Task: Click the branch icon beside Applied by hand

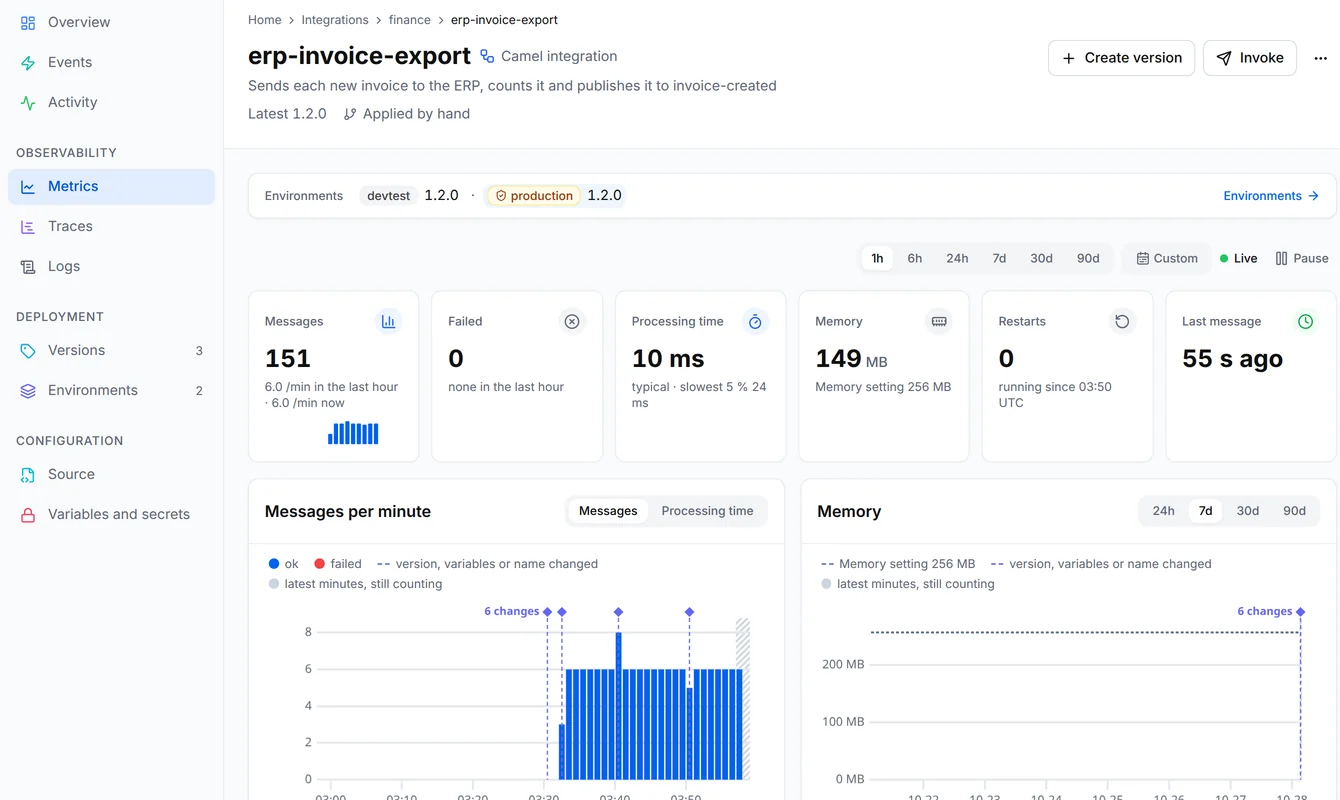Action: (350, 114)
